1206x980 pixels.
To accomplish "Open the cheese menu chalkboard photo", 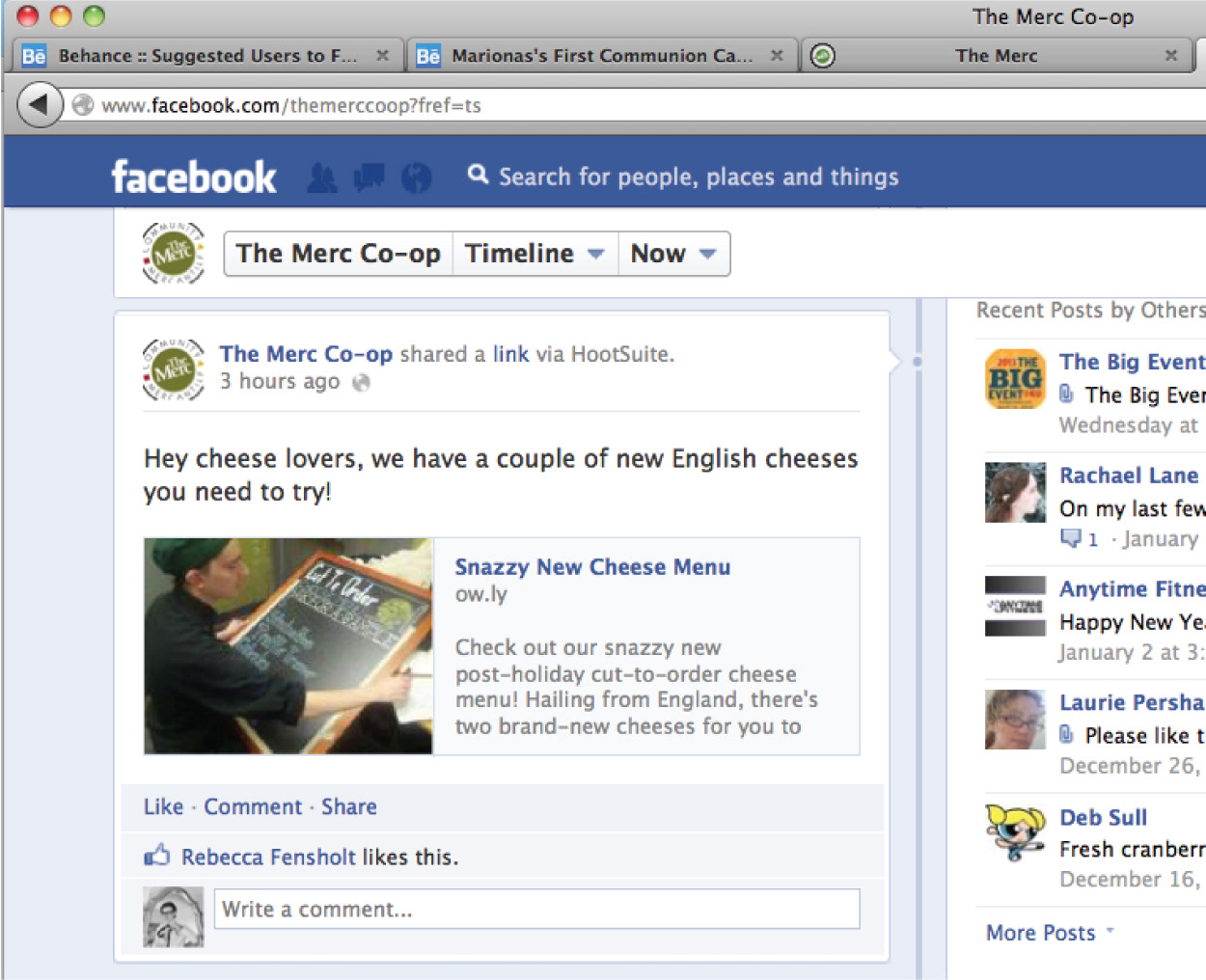I will pyautogui.click(x=288, y=646).
